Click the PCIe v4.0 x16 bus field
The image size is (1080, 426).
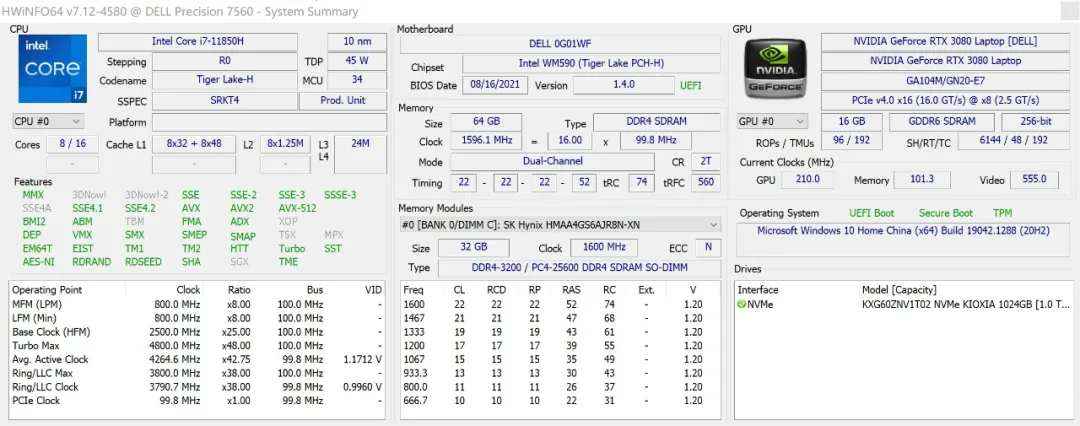pyautogui.click(x=945, y=101)
